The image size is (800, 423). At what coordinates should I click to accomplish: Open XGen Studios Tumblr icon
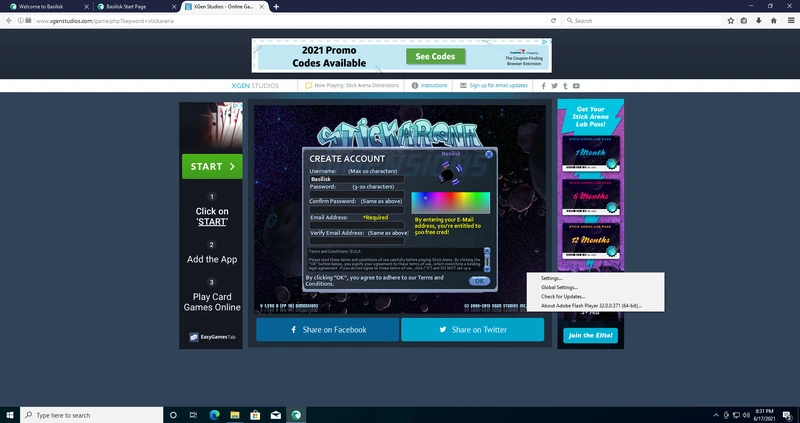pyautogui.click(x=565, y=86)
